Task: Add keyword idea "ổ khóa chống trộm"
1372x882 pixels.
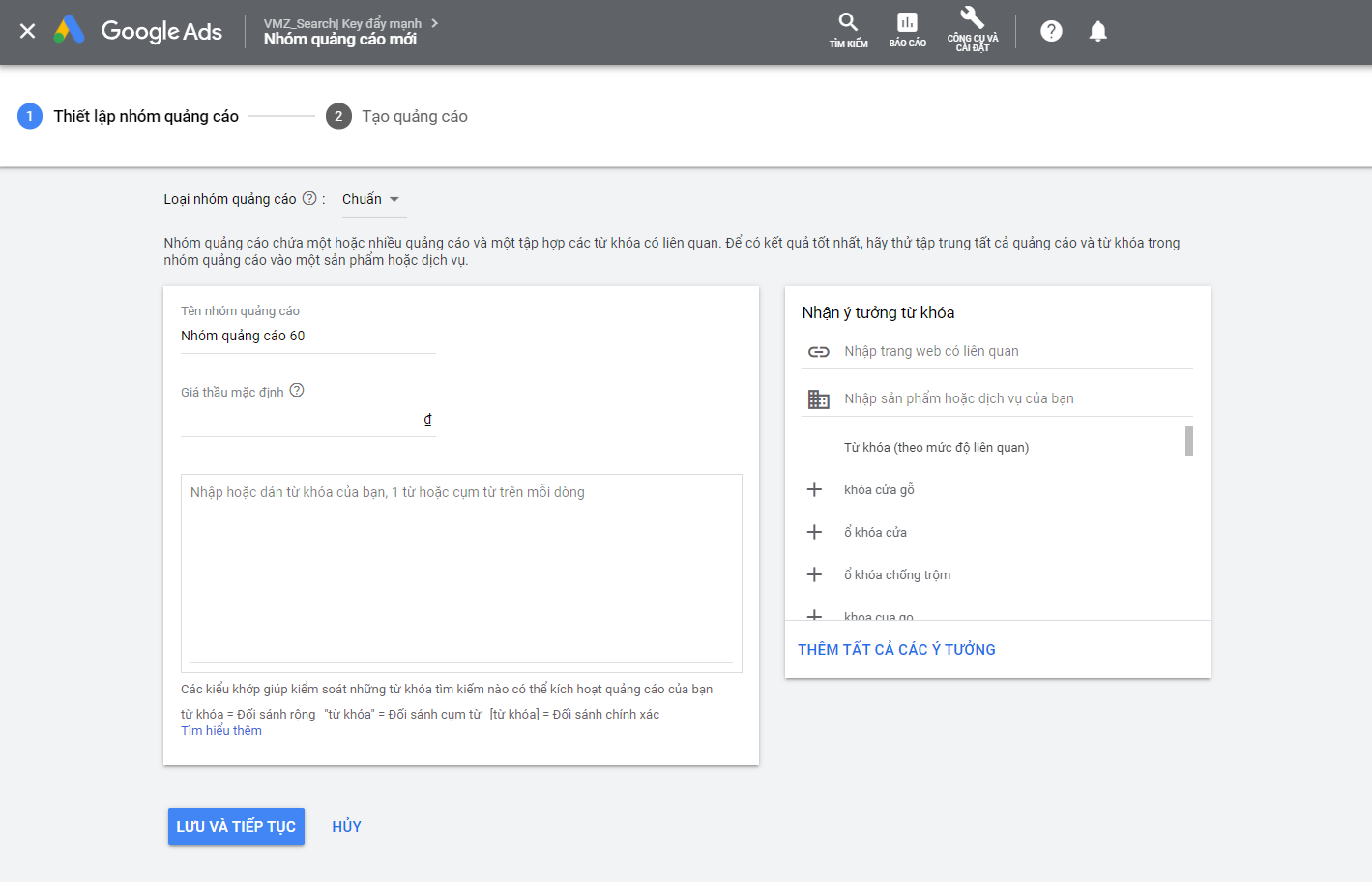Action: pos(814,574)
